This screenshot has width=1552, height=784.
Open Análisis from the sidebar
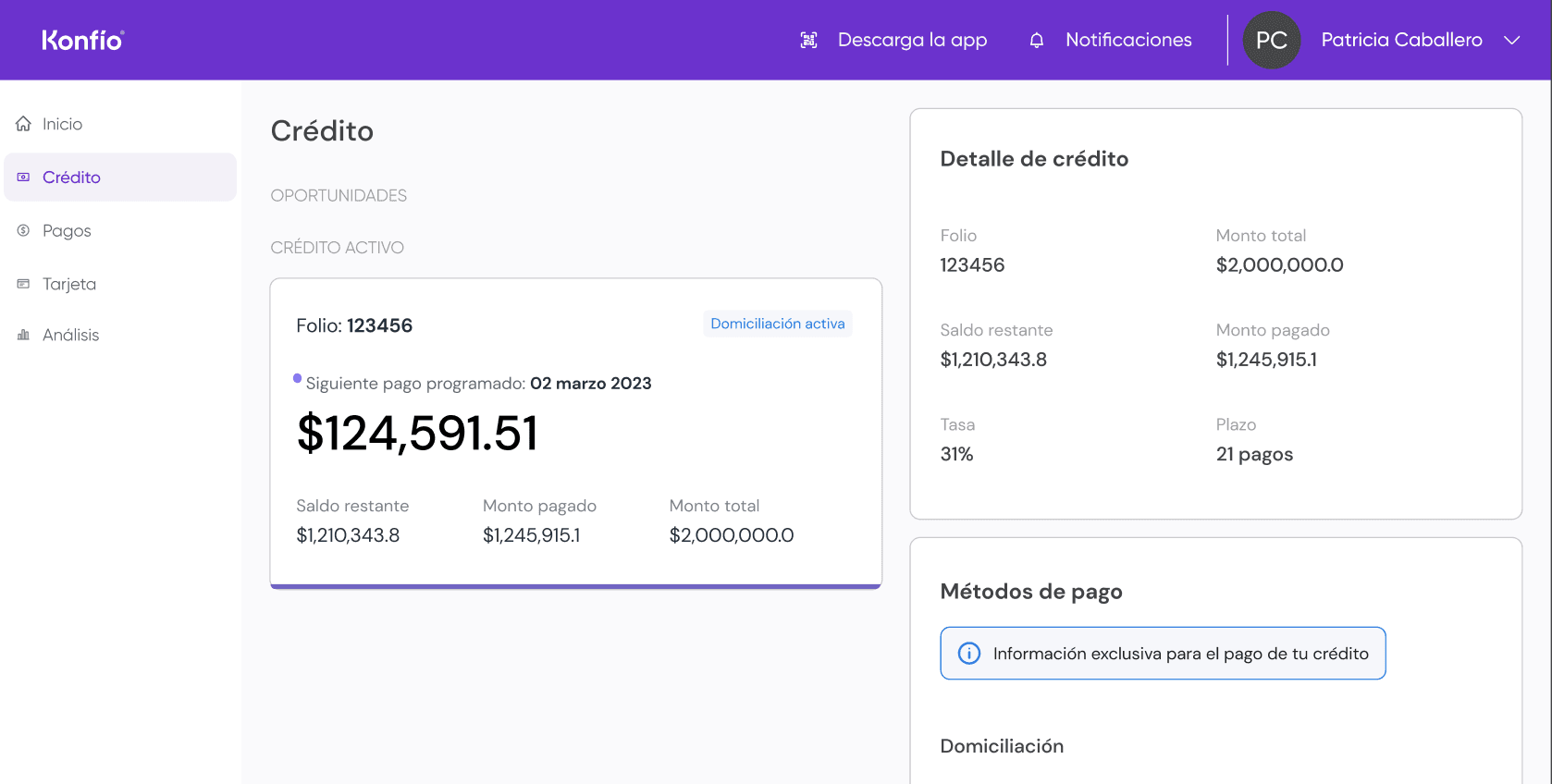[x=70, y=335]
